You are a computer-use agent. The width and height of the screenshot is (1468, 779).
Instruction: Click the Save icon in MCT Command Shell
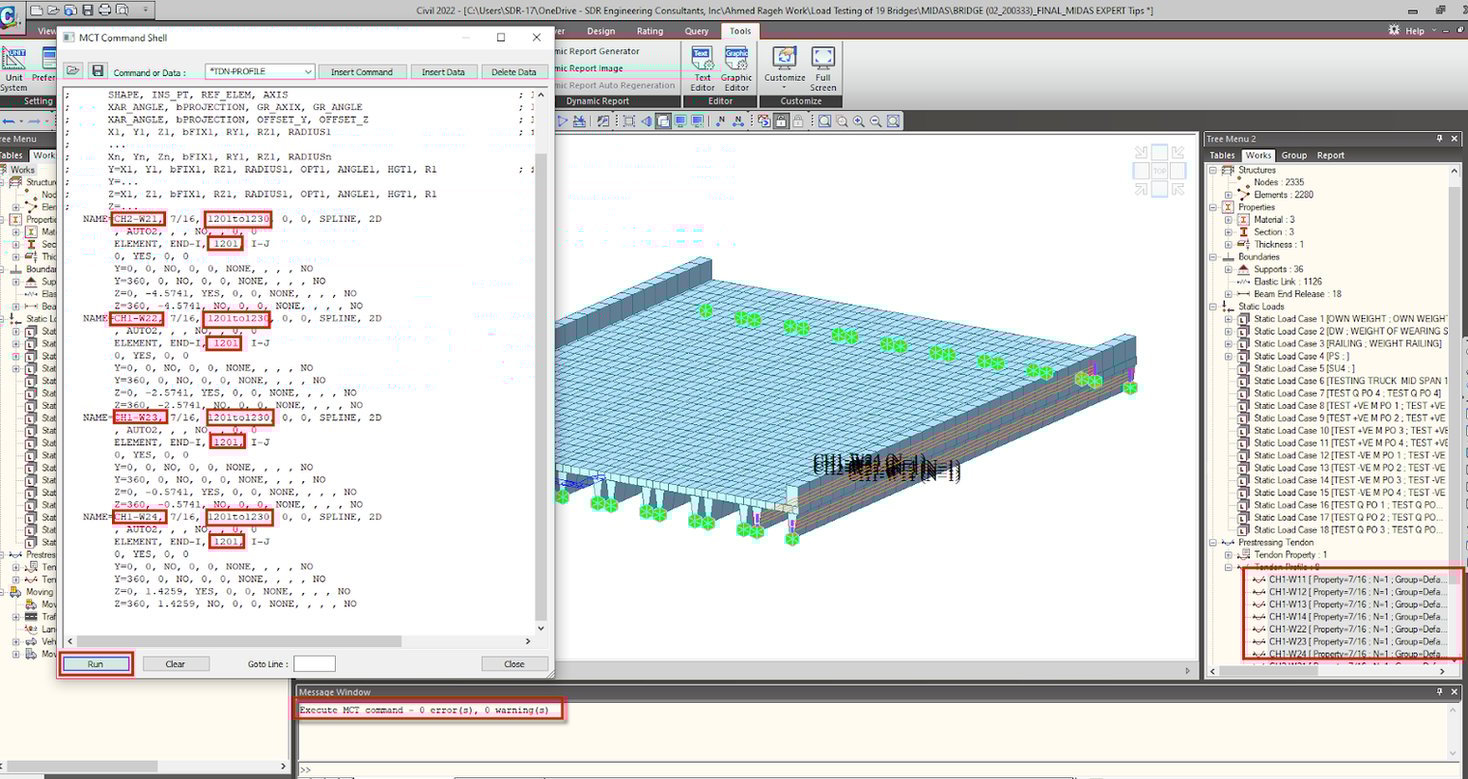97,71
